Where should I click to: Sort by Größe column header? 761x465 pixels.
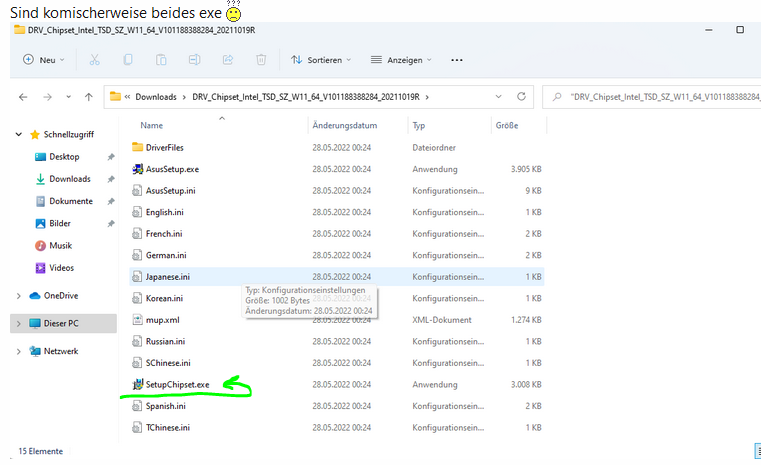click(507, 125)
